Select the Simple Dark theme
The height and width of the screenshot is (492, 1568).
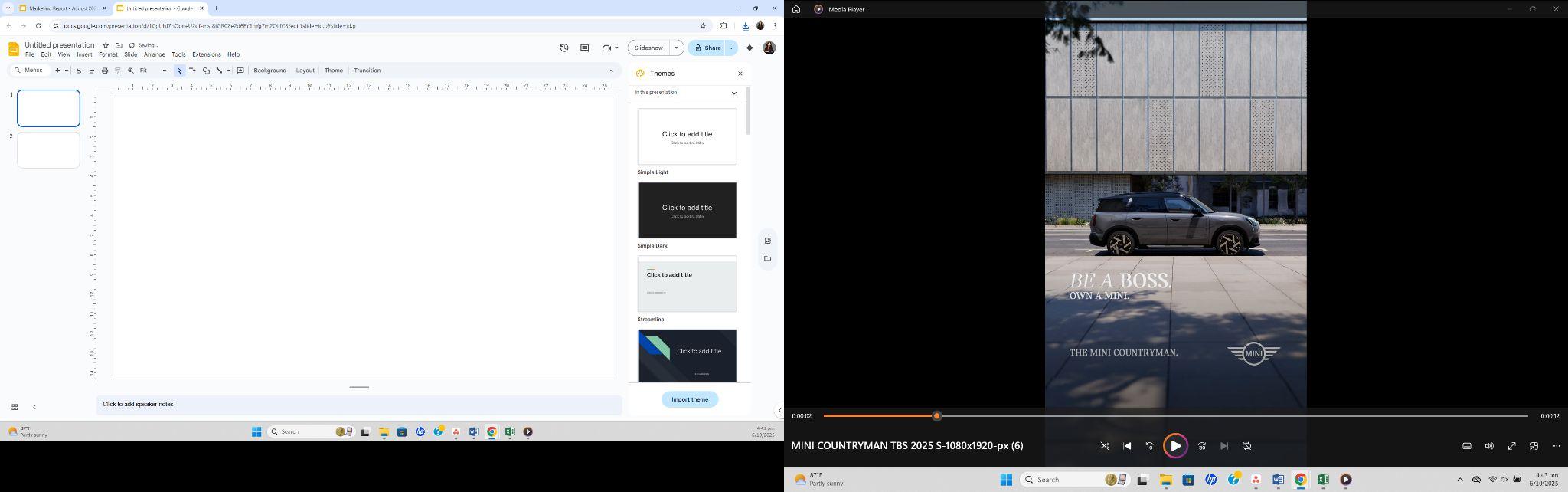pos(687,210)
